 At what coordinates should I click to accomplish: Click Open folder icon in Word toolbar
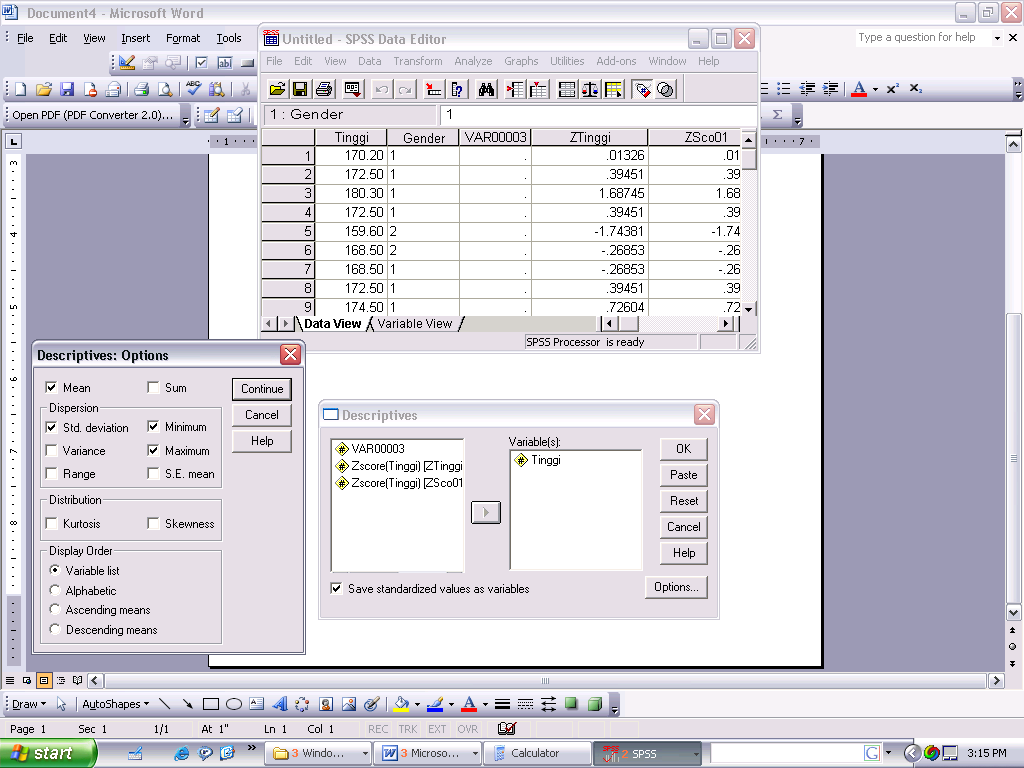(44, 89)
